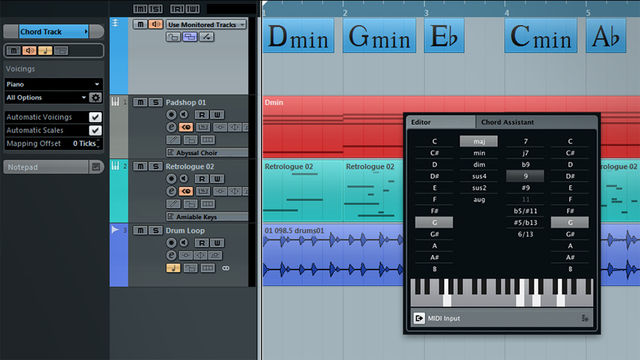640x360 pixels.
Task: Toggle musical mode note icon on Drum Loop
Action: point(173,268)
